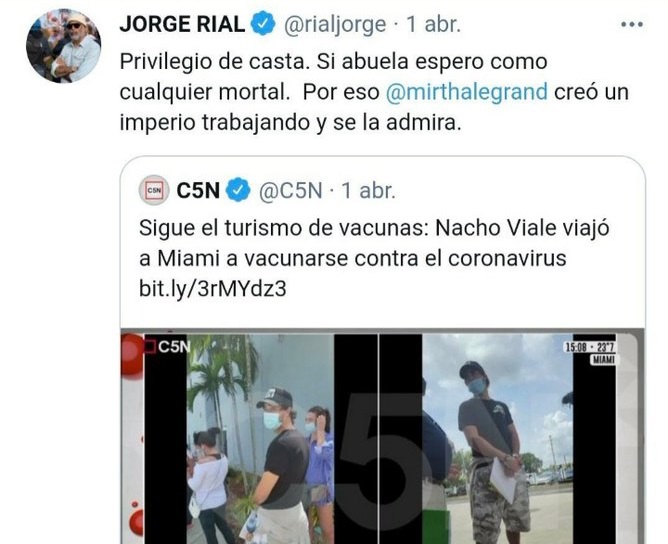The height and width of the screenshot is (544, 668).
Task: Click the verified badge next to JORGE RIAL
Action: coord(262,24)
